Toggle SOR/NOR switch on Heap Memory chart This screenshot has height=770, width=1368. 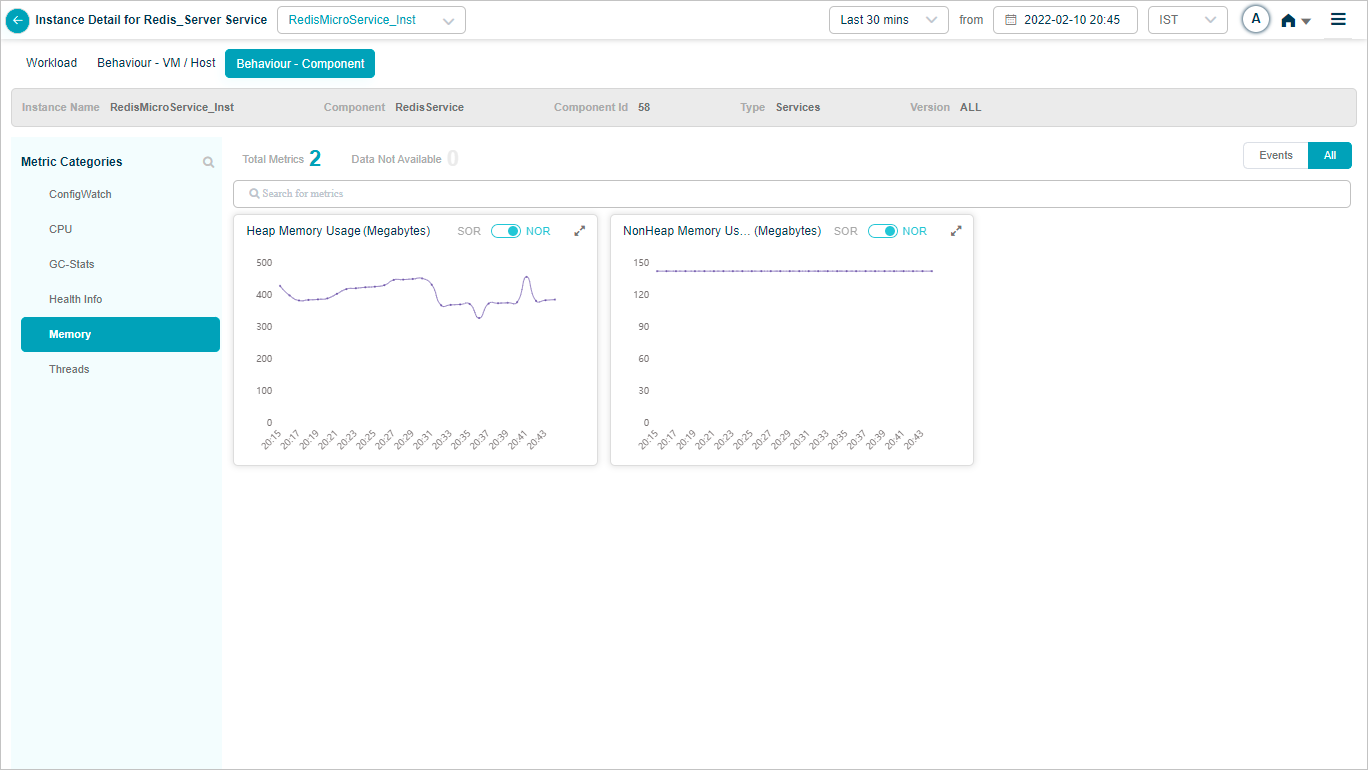pos(505,231)
